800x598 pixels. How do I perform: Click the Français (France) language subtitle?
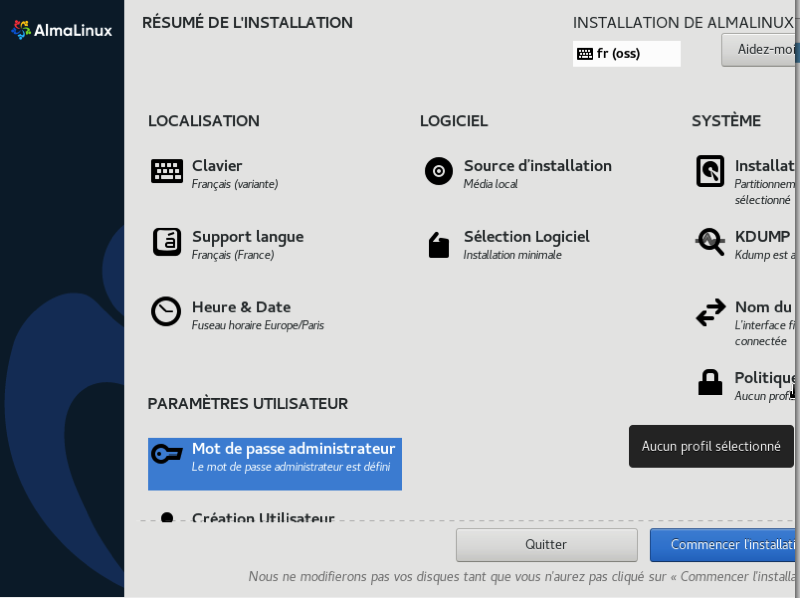[x=232, y=255]
